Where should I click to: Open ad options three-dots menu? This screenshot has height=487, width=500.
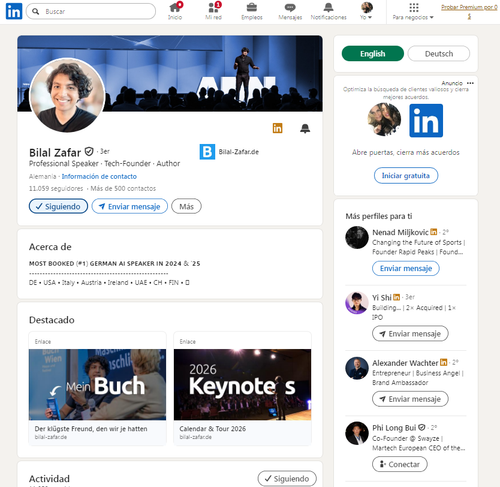click(x=470, y=83)
